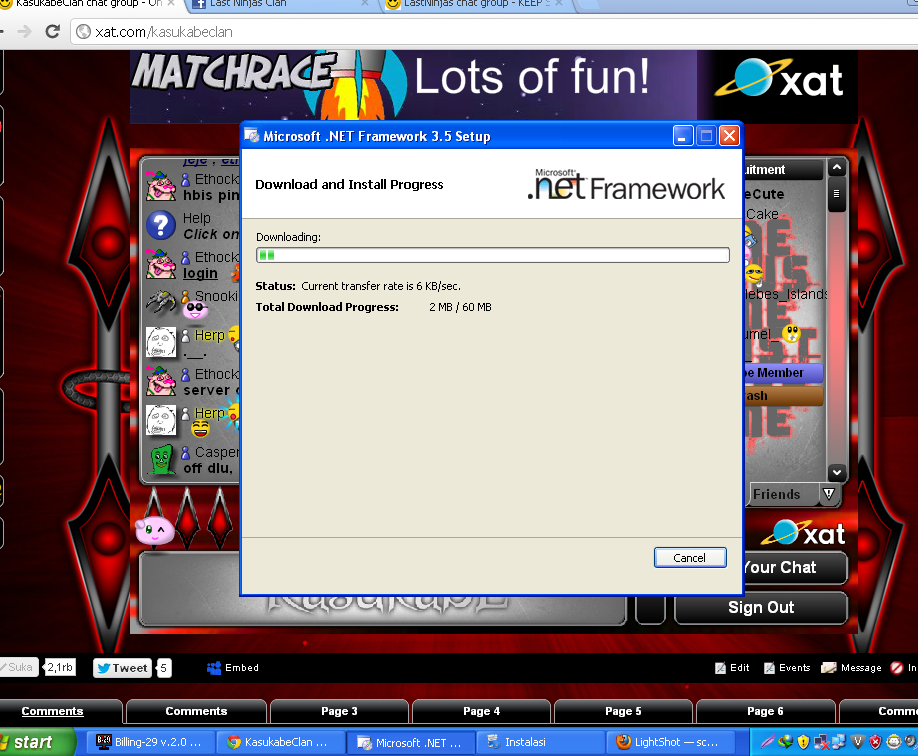Click the LightShot Firefox taskbar button

click(x=670, y=742)
